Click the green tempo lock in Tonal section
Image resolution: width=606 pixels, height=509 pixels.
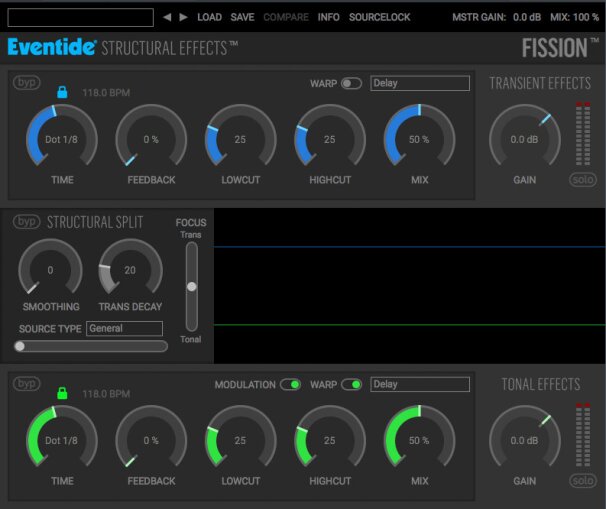[x=61, y=393]
